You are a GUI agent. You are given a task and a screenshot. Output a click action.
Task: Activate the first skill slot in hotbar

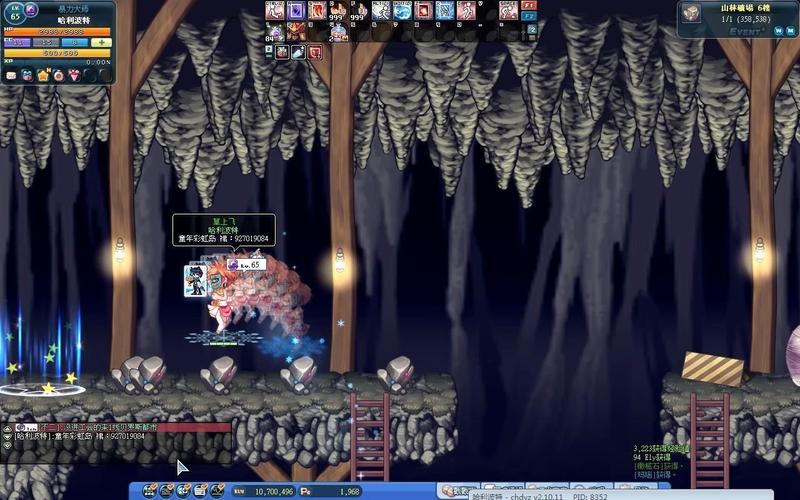pos(274,11)
